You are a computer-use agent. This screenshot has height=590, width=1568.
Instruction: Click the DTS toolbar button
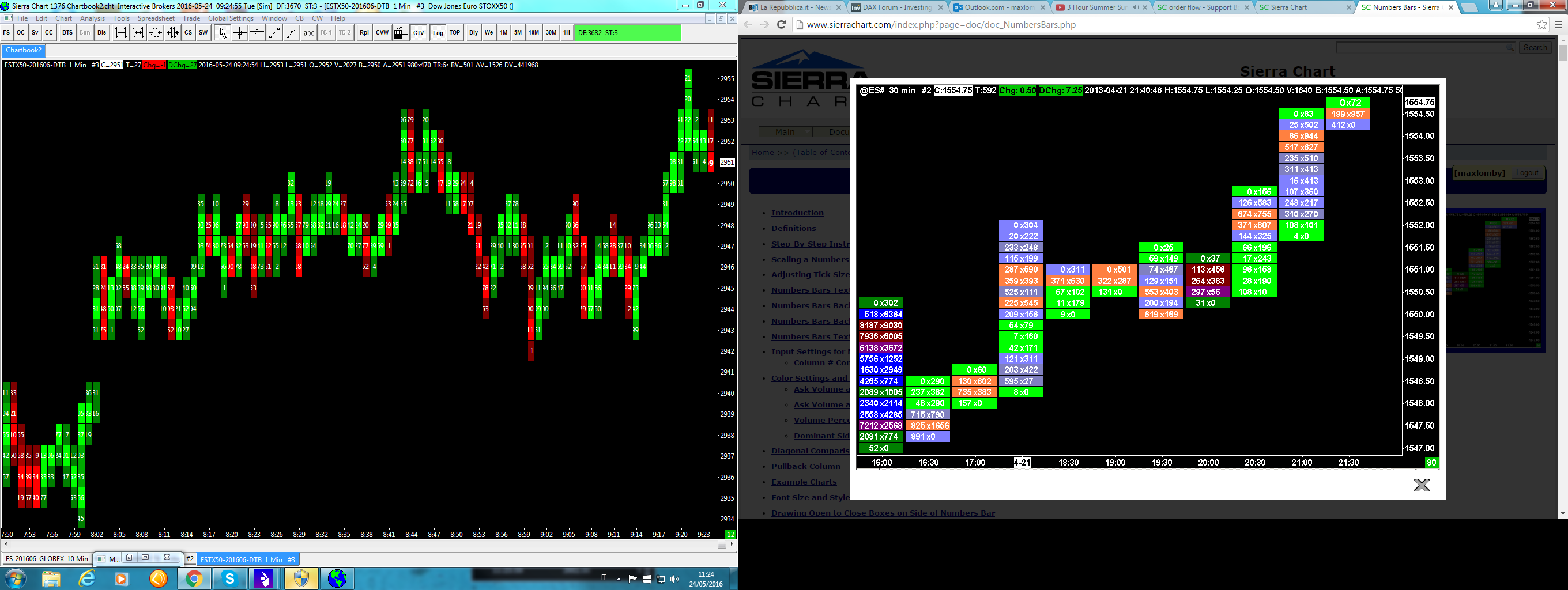click(67, 33)
